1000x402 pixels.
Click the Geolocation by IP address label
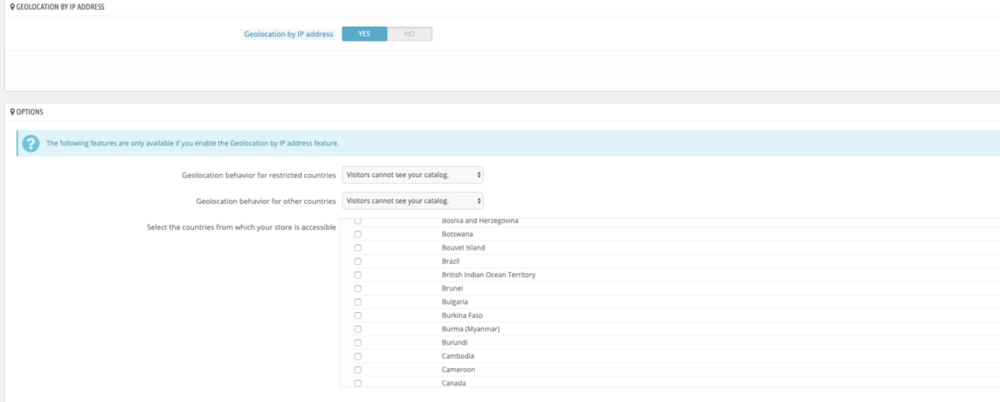(288, 34)
